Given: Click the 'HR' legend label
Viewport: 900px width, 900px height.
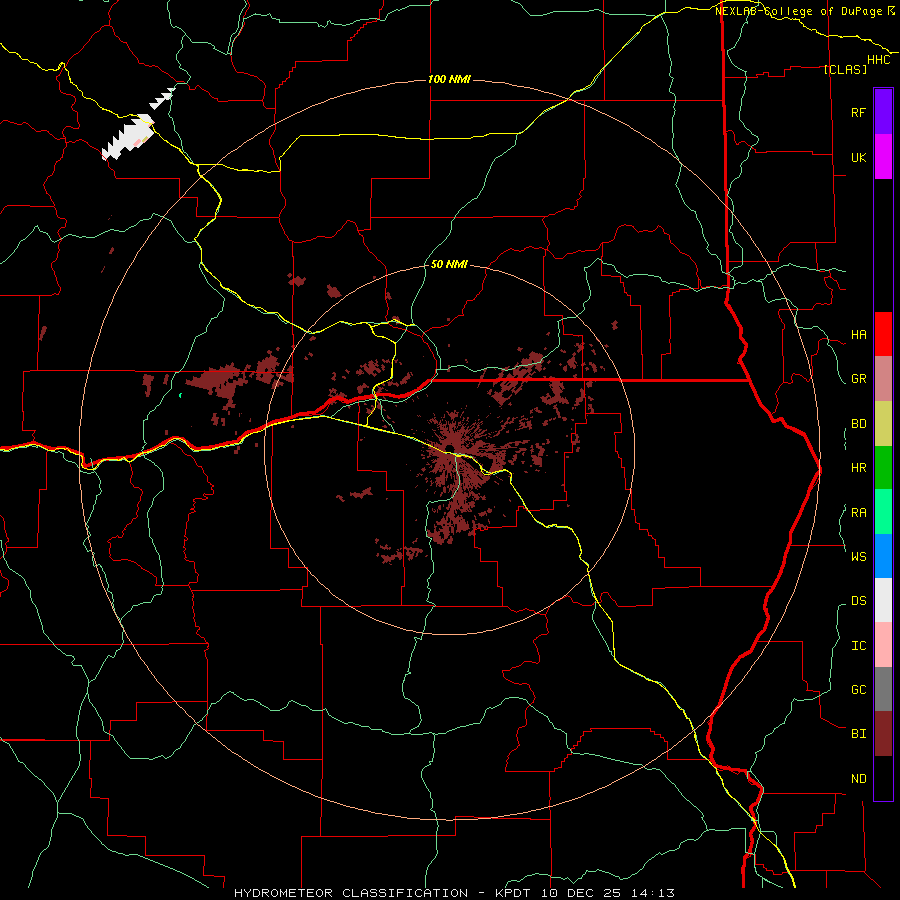Looking at the screenshot, I should coord(858,468).
